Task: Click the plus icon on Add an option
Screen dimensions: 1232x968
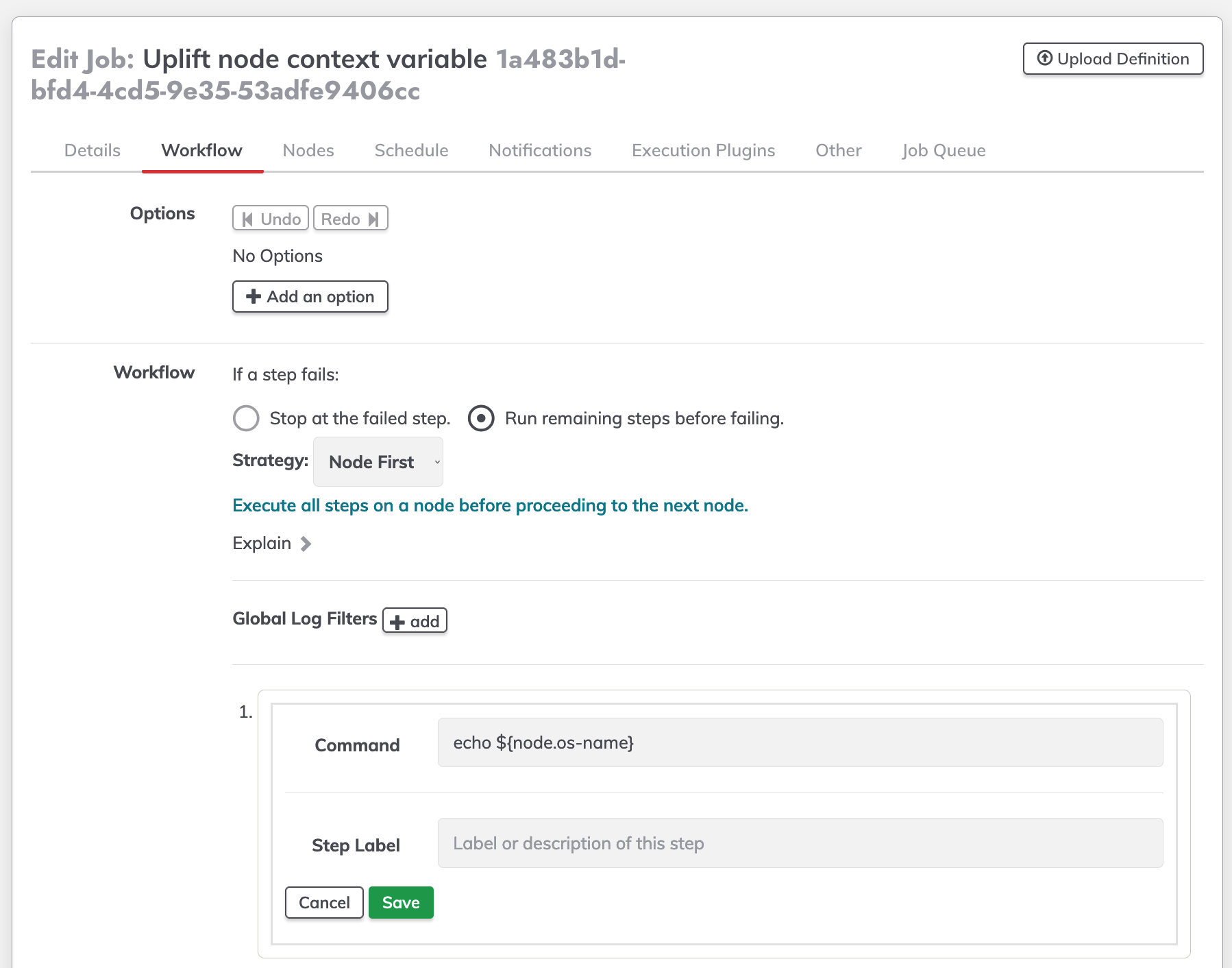Action: coord(254,296)
